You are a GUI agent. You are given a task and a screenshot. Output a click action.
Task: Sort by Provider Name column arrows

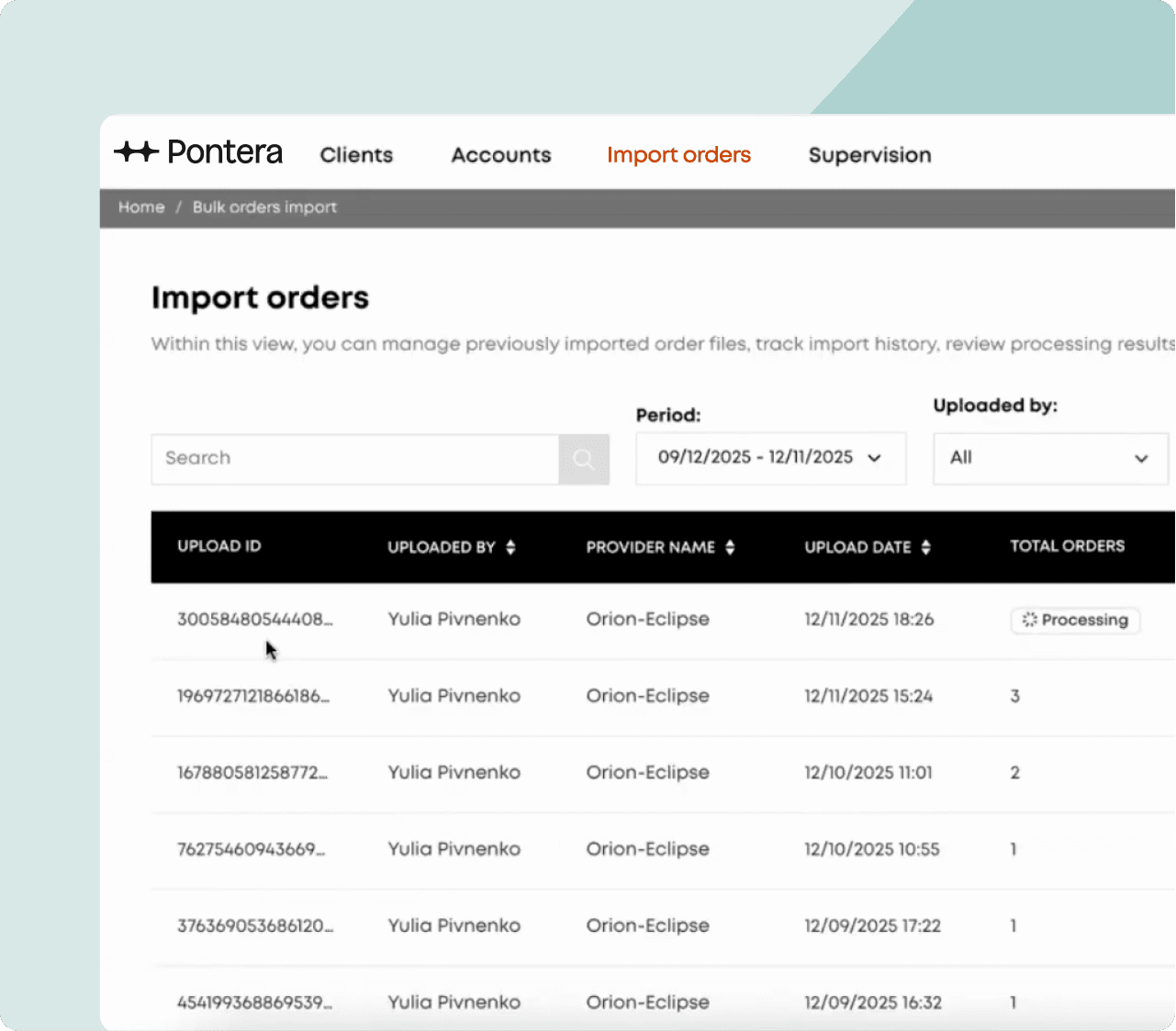click(x=730, y=547)
